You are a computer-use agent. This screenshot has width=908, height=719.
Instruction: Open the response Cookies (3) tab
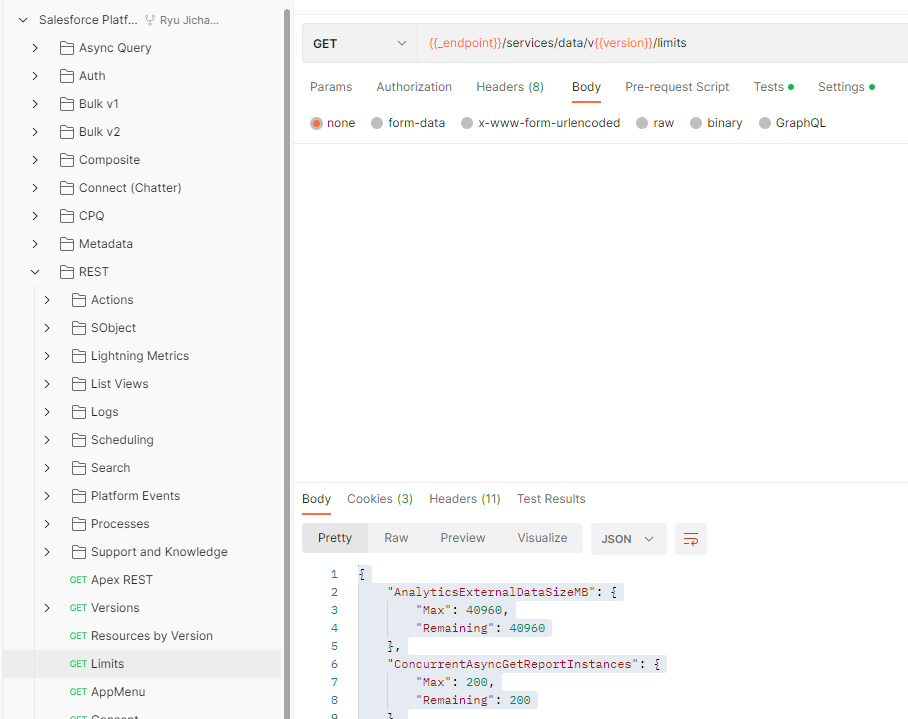(380, 499)
